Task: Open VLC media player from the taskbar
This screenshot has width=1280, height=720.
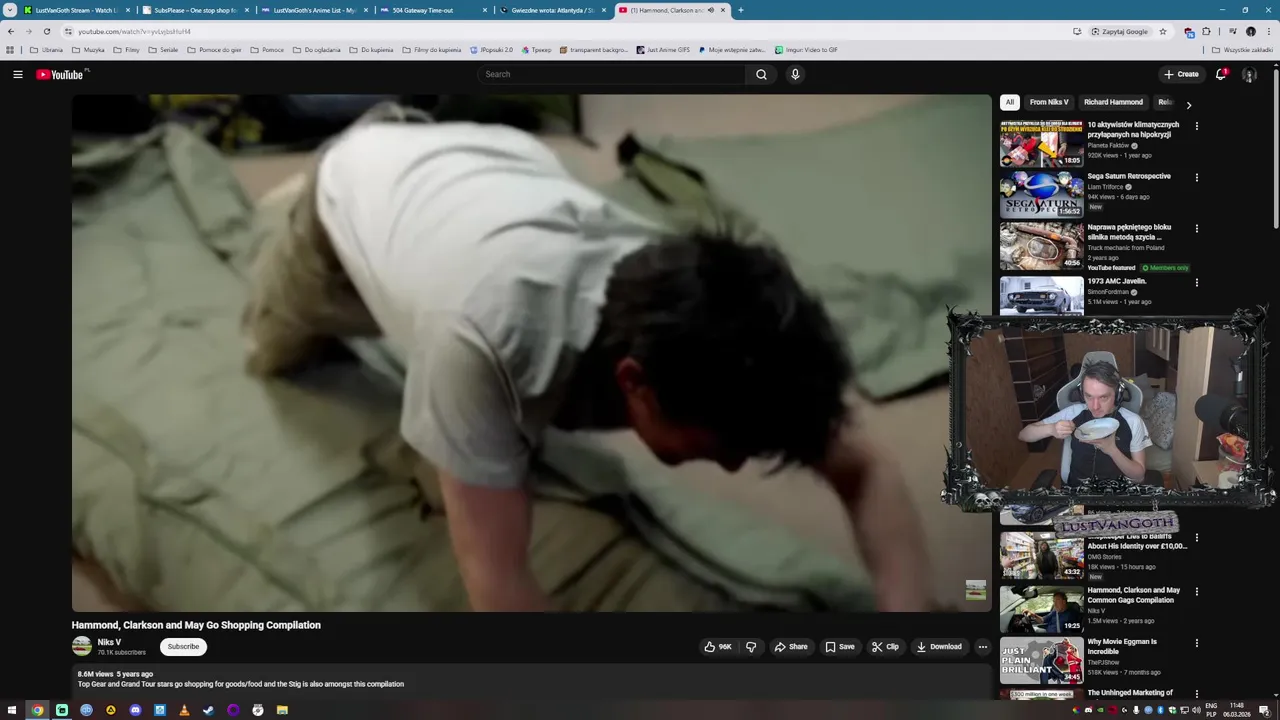Action: [x=184, y=710]
